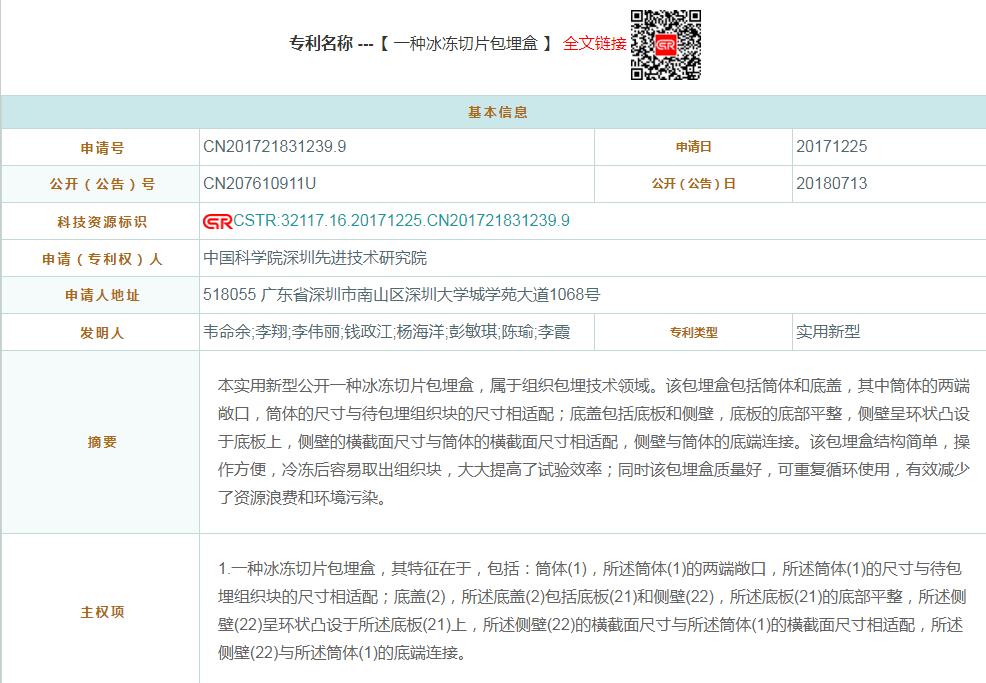The image size is (986, 683).
Task: Click the application date 20171225
Action: click(831, 146)
